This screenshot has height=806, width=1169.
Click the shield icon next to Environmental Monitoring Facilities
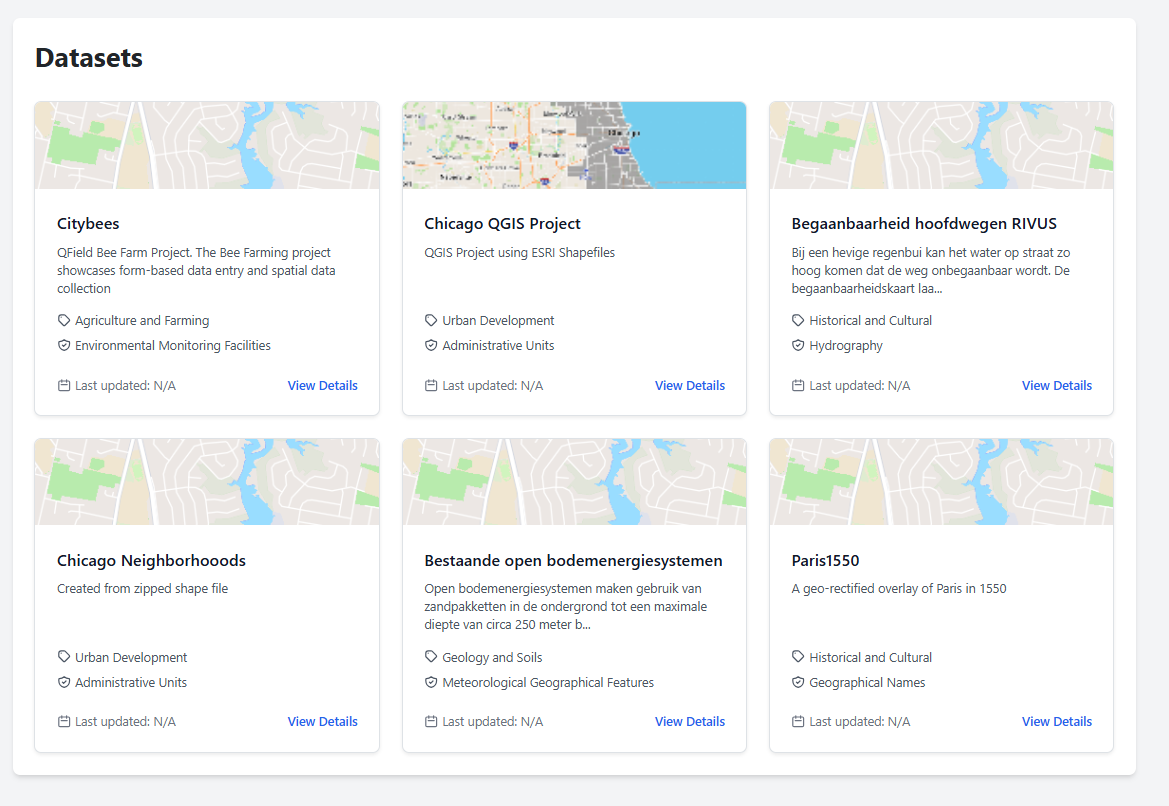(x=64, y=346)
